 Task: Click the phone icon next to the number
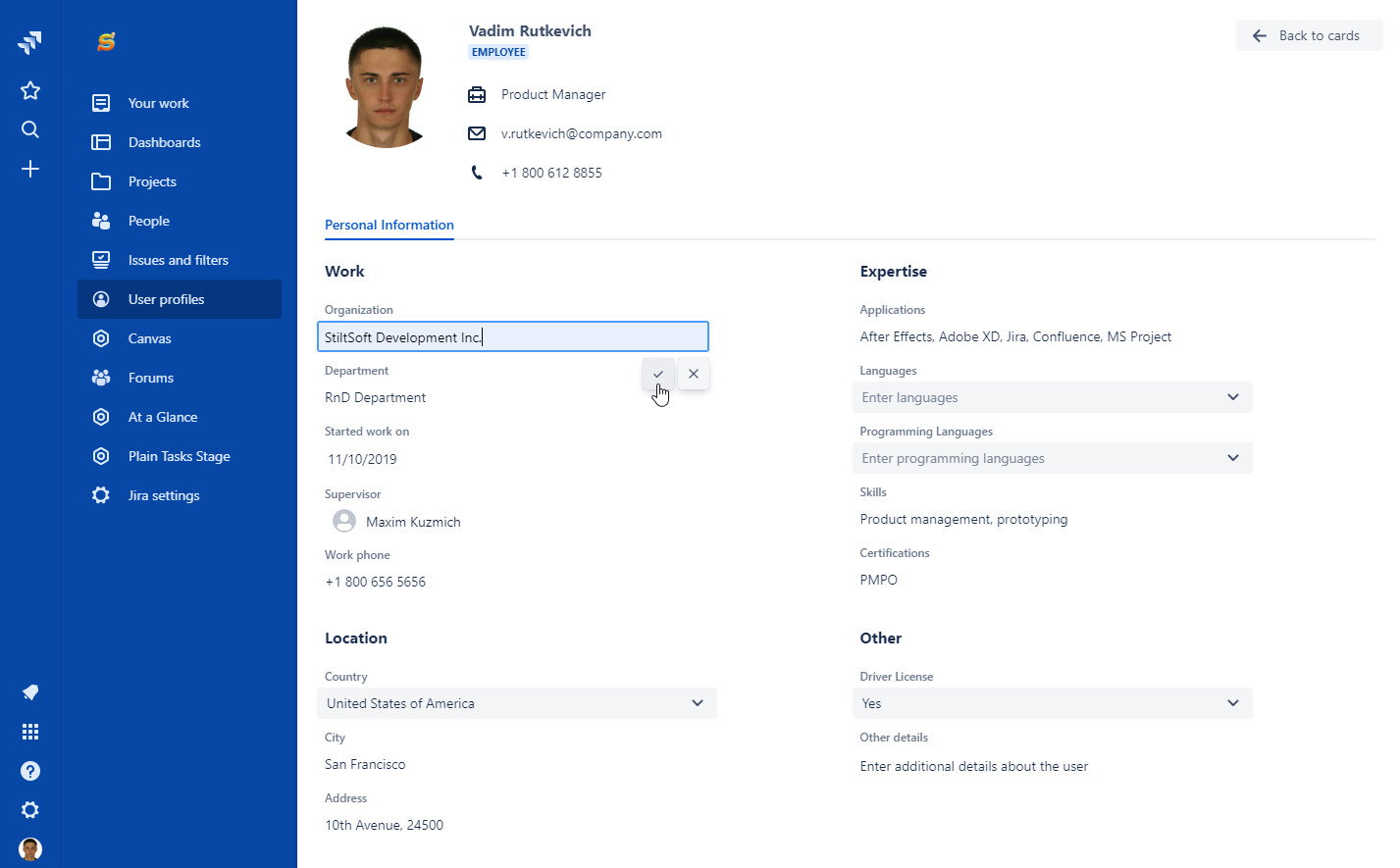(x=477, y=172)
